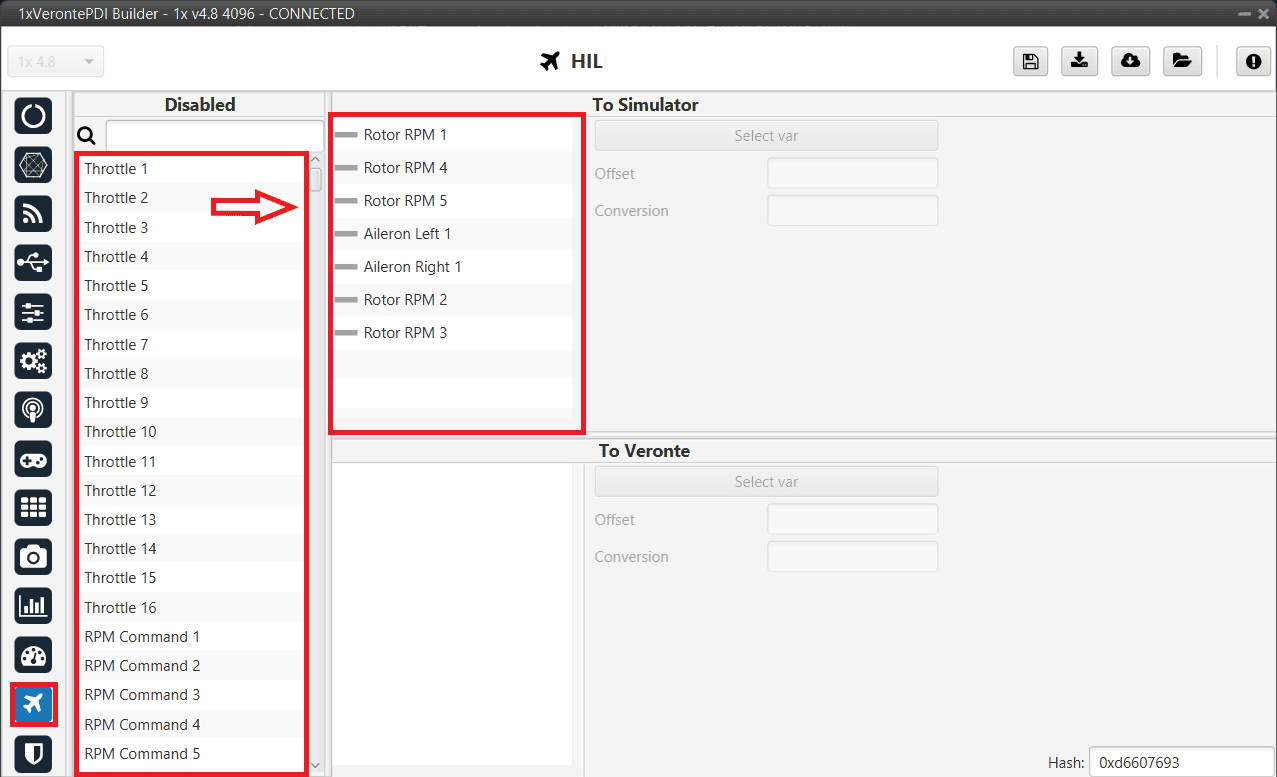The image size is (1277, 777).
Task: Click the To Simulator Offset field
Action: pyautogui.click(x=852, y=173)
